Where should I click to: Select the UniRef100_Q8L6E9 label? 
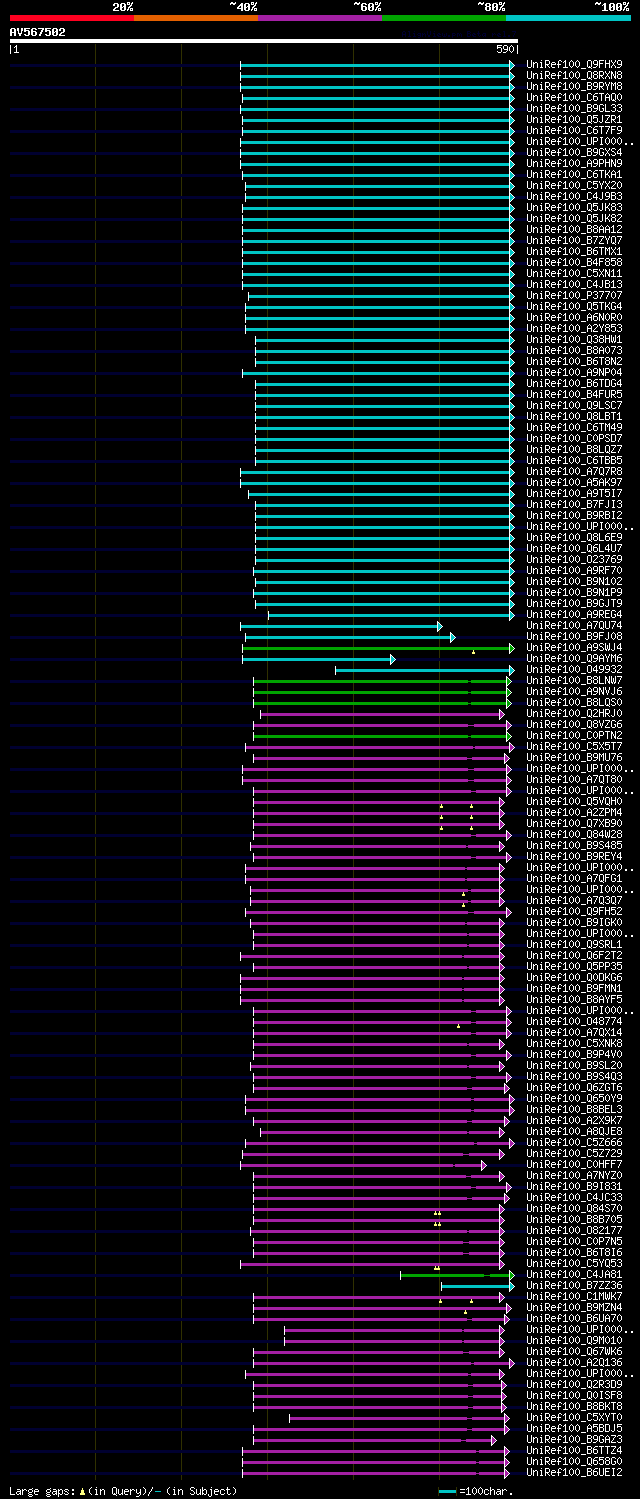[x=574, y=537]
